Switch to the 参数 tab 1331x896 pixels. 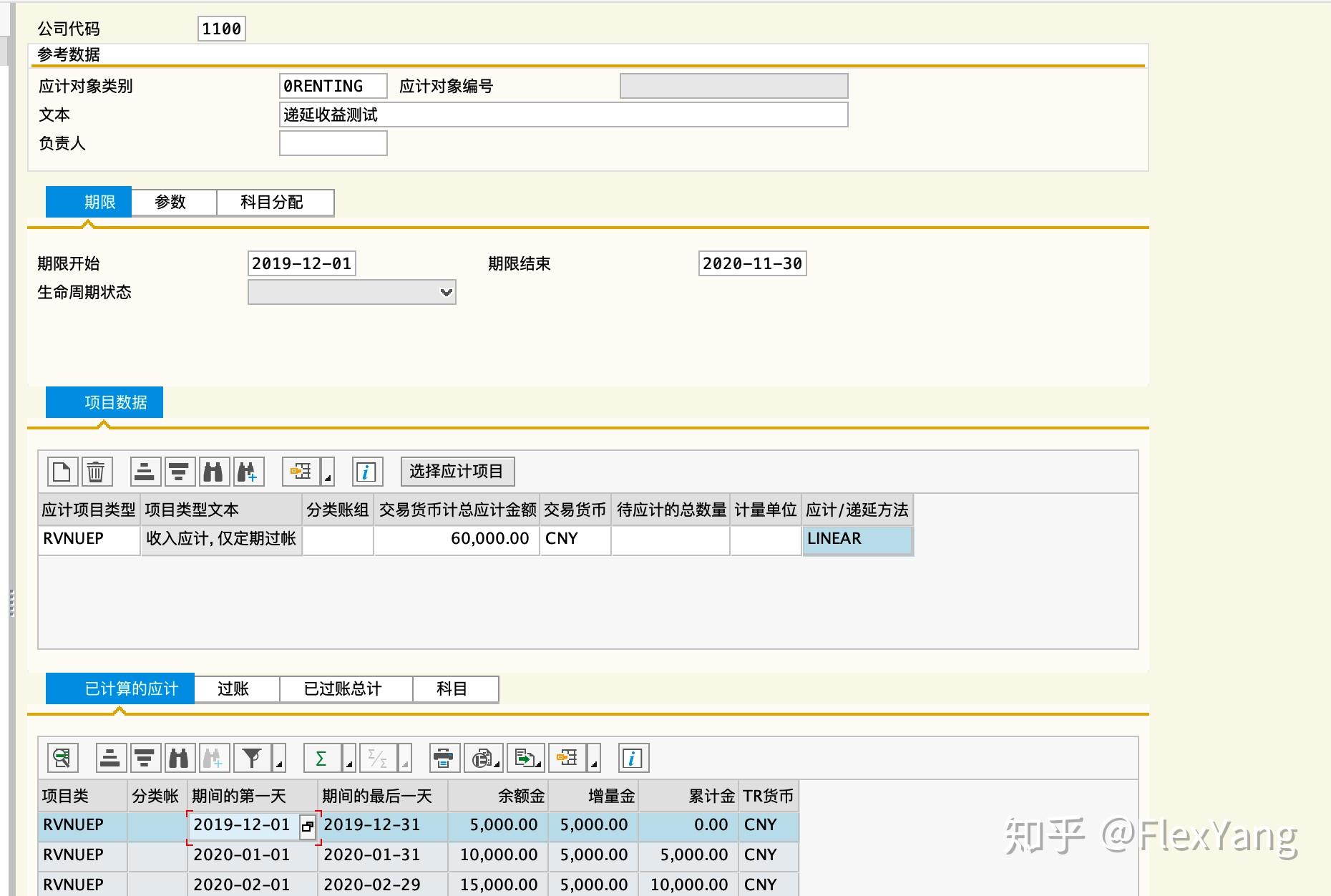click(174, 203)
